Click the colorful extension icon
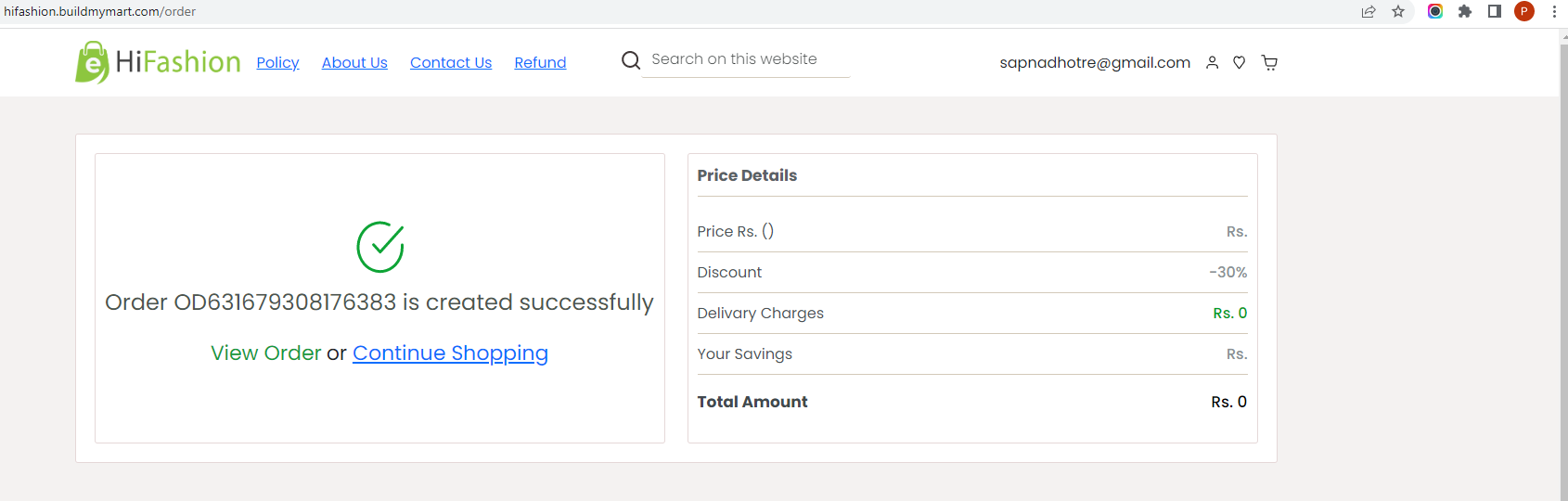The height and width of the screenshot is (501, 1568). tap(1435, 12)
